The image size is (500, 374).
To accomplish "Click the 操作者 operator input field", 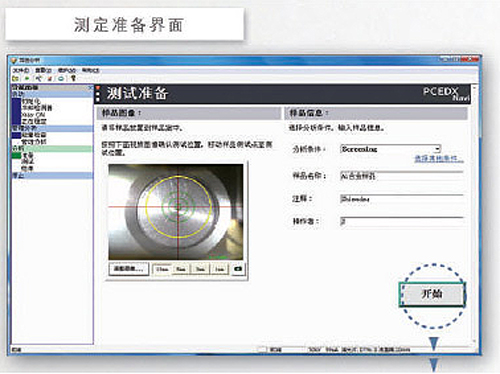I will click(x=401, y=221).
